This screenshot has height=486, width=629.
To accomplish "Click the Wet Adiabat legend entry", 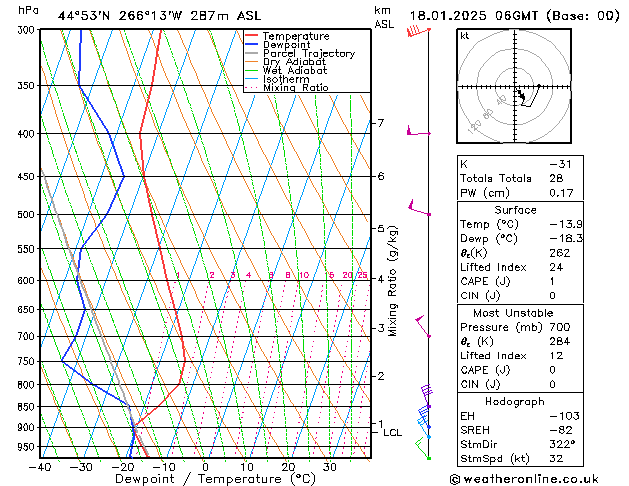I will (286, 71).
